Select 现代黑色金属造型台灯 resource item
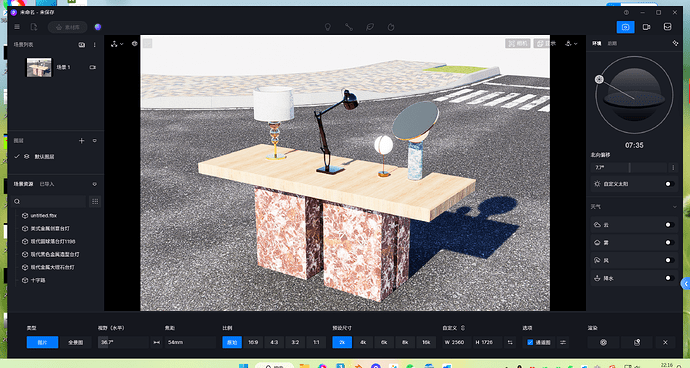 click(55, 254)
